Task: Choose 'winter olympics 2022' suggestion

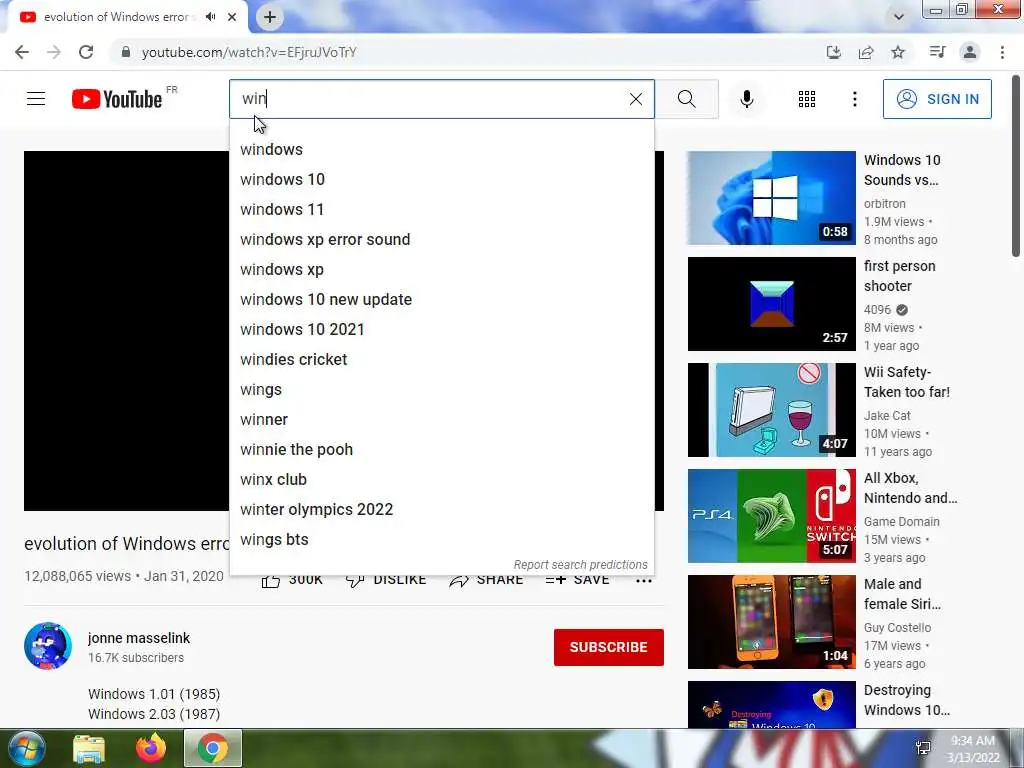Action: pos(441,510)
